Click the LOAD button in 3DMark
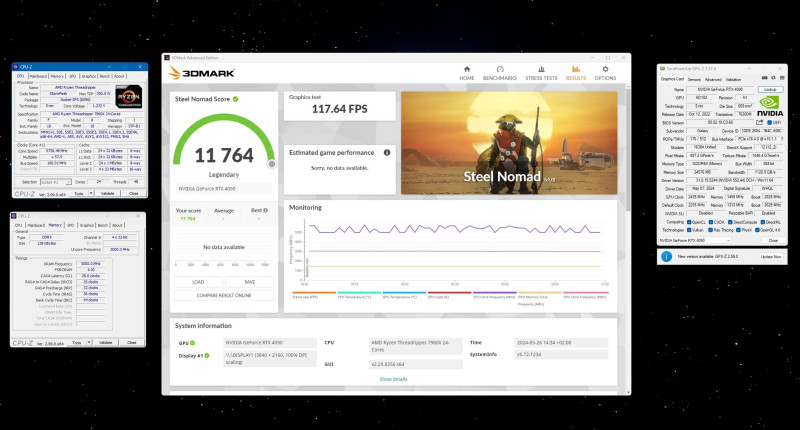Screen dimensions: 800x430 click(x=198, y=282)
